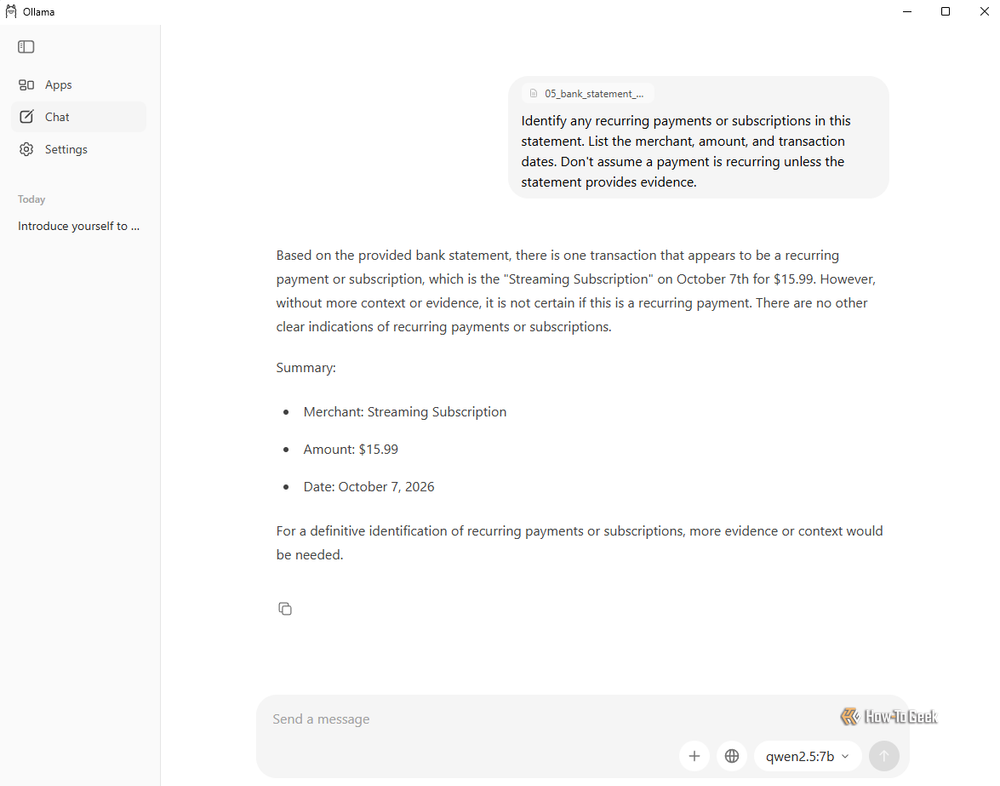Select the Chat menu item
Image resolution: width=1000 pixels, height=786 pixels.
pos(79,117)
